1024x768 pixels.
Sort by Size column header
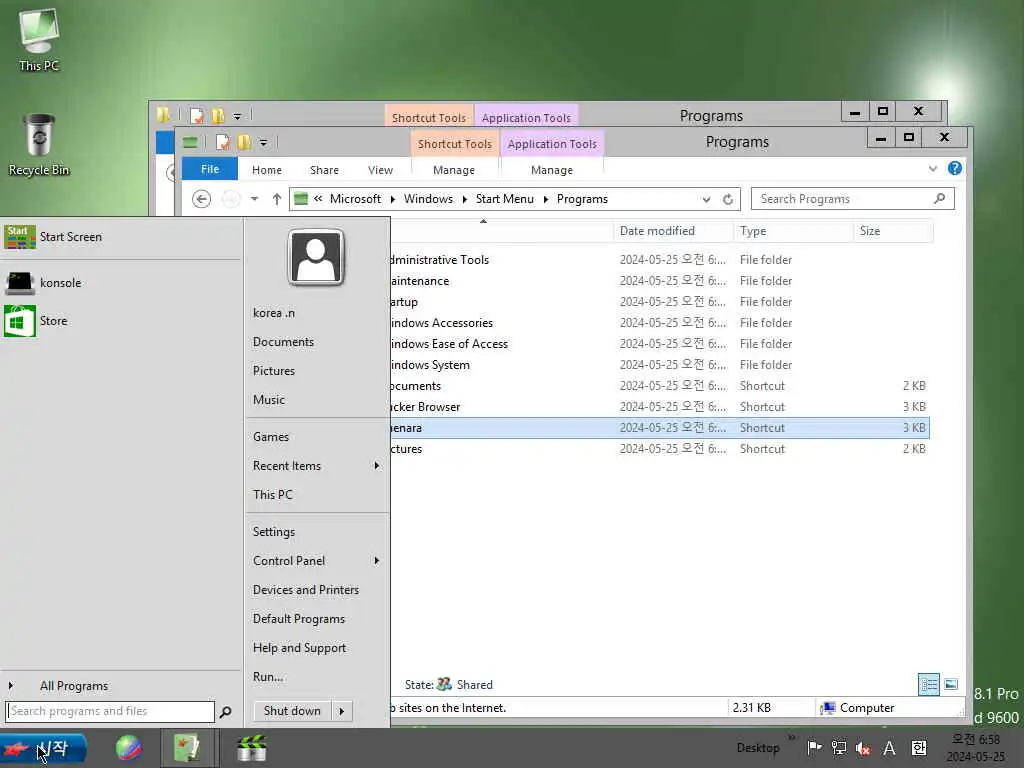click(893, 231)
